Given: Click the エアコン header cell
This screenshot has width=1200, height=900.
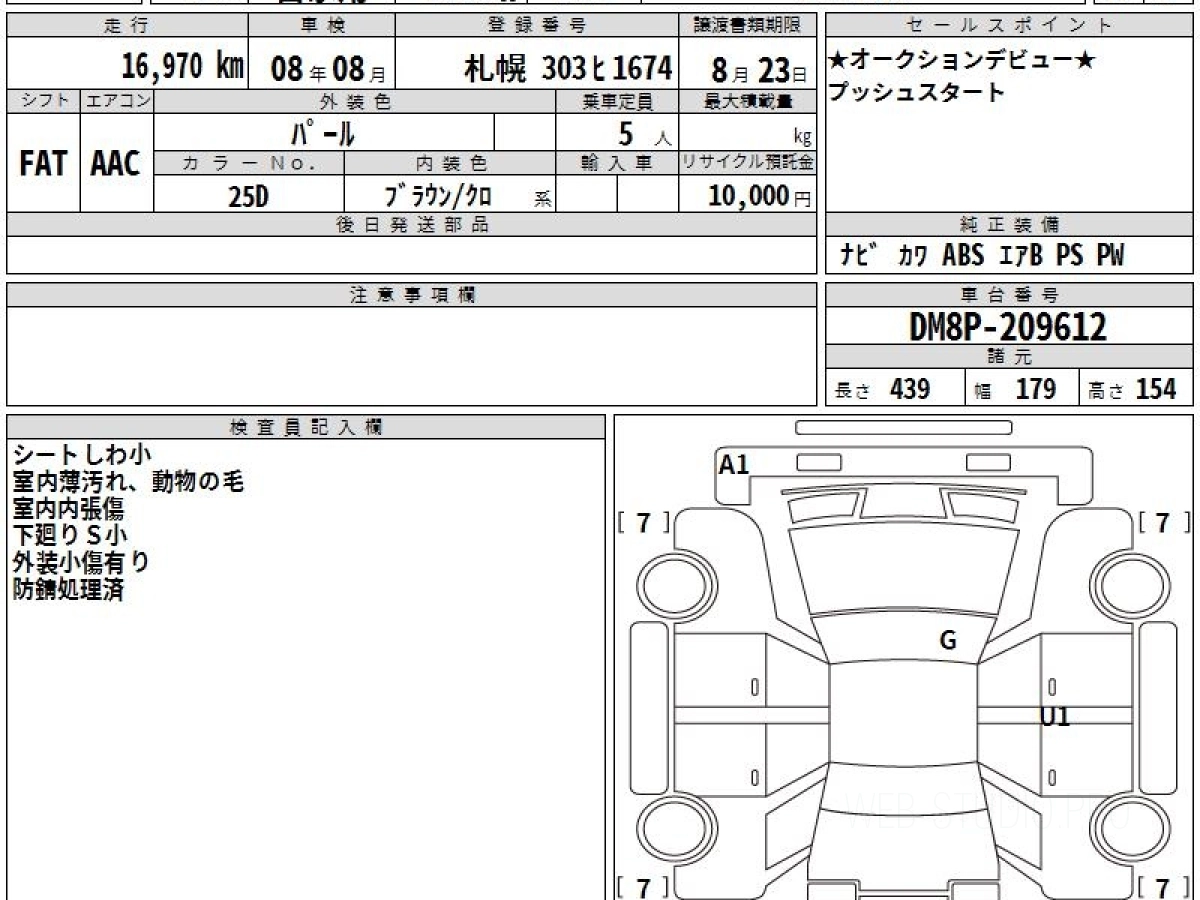Looking at the screenshot, I should click(x=117, y=101).
